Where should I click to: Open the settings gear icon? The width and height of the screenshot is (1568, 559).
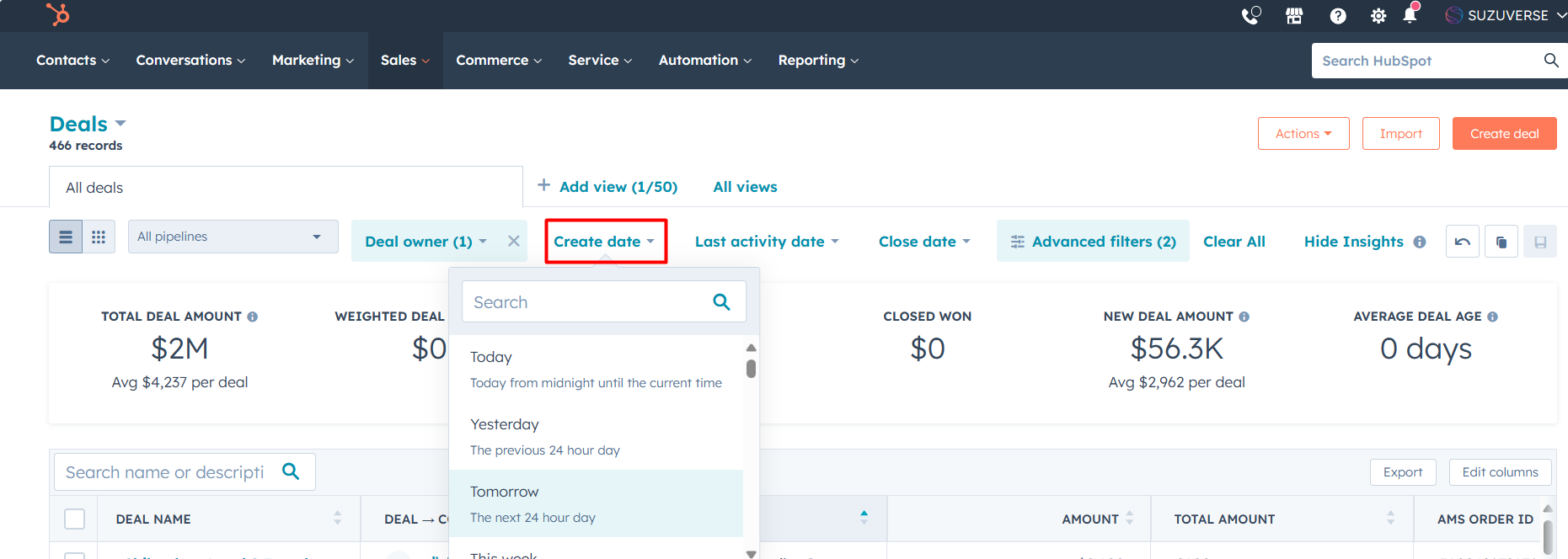[x=1378, y=15]
